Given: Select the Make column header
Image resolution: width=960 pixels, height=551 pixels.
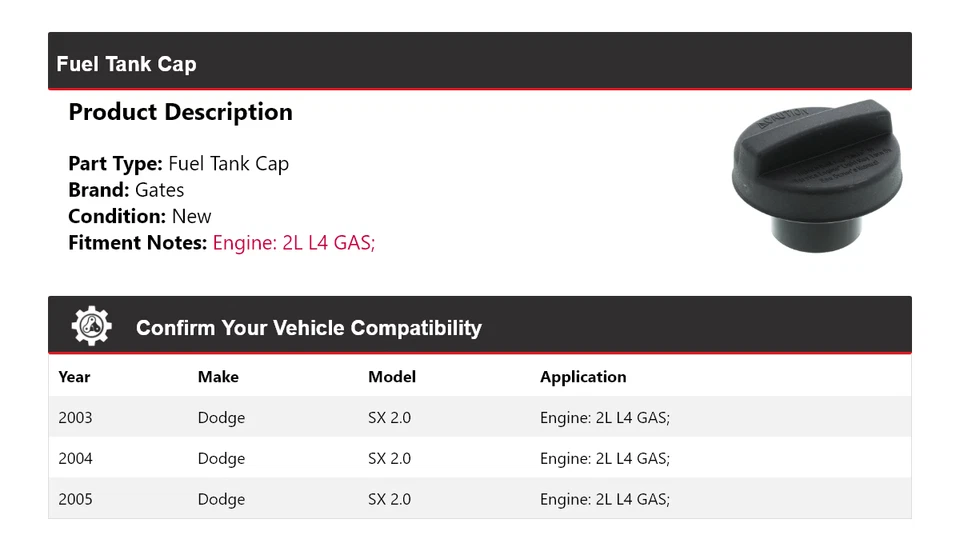Looking at the screenshot, I should pos(218,377).
